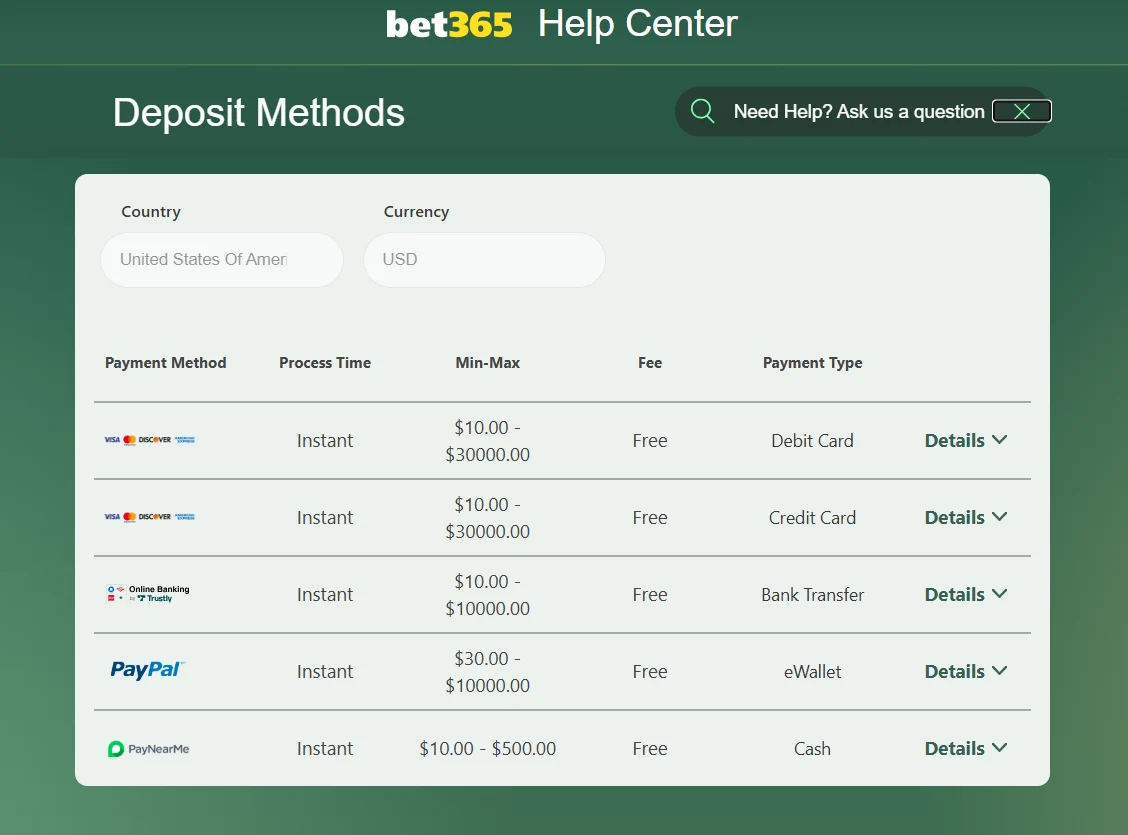Click the Credit Card payment type cell
The image size is (1128, 835).
point(812,517)
